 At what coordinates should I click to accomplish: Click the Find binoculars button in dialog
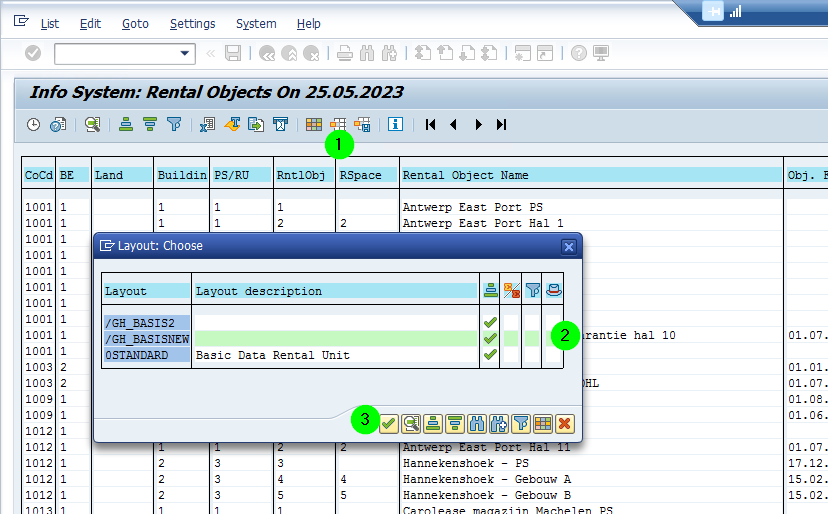pos(477,424)
